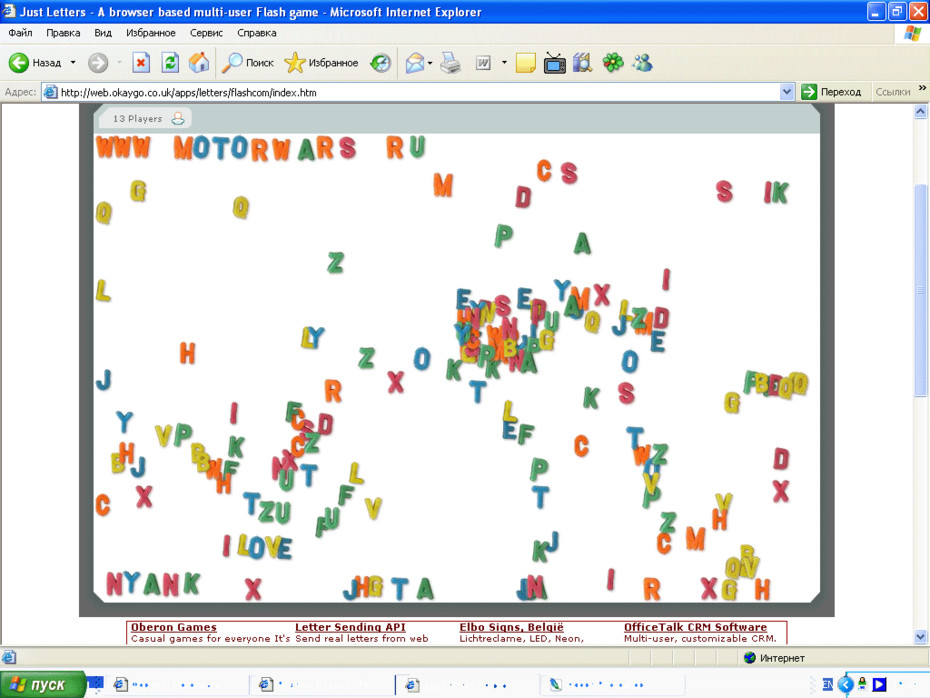The height and width of the screenshot is (698, 930).
Task: Click the text "Multi-user, customizable CRM."
Action: 700,639
